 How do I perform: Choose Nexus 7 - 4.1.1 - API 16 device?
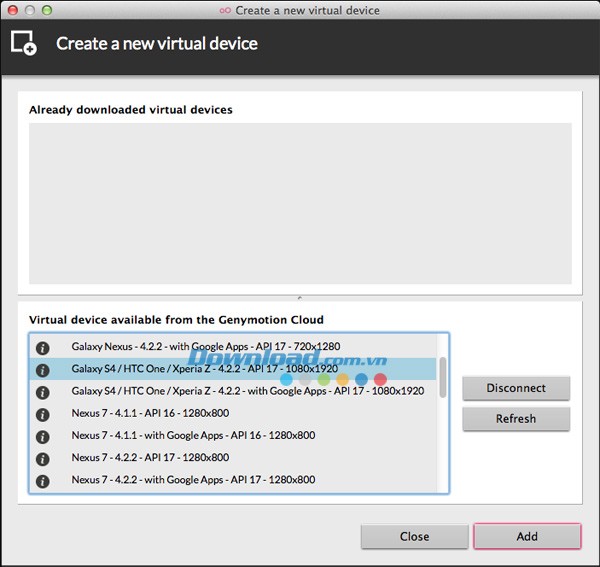(150, 413)
